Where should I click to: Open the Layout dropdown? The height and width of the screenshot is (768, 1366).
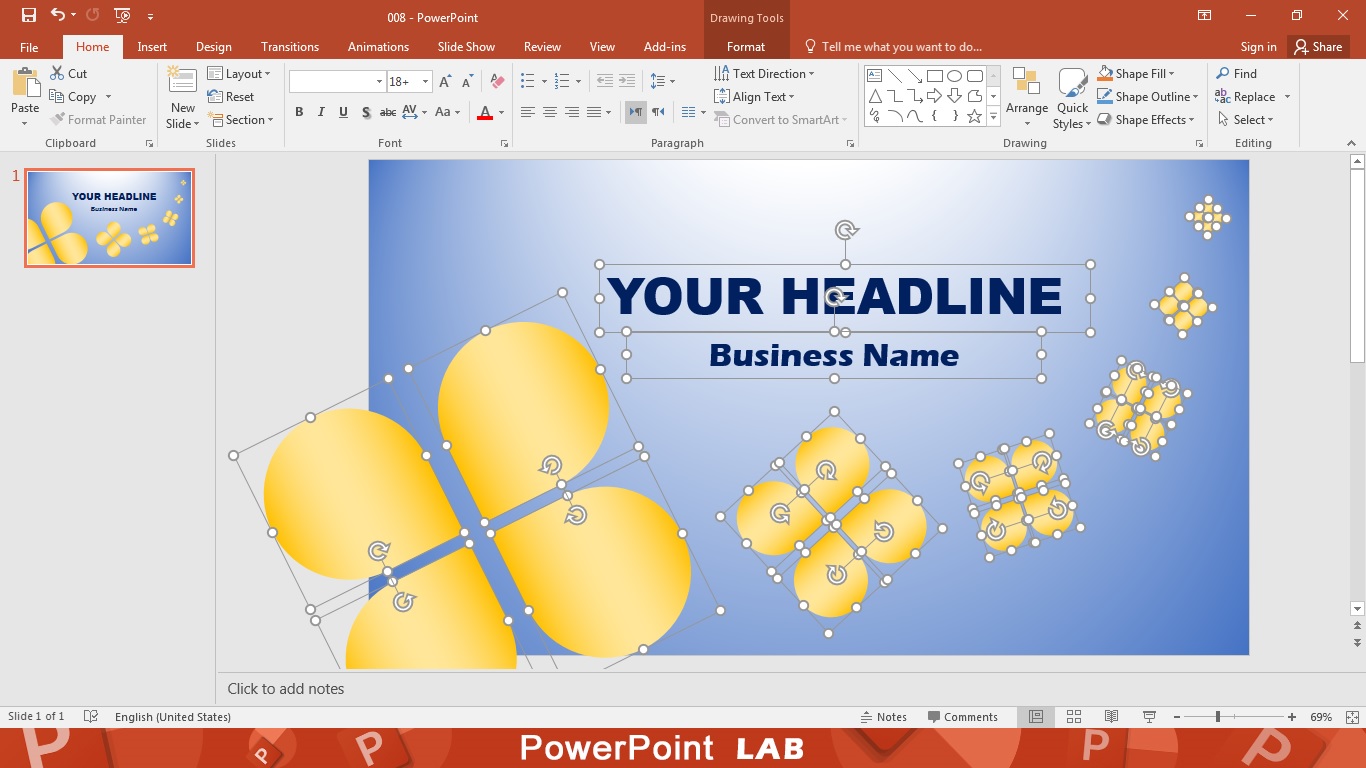[239, 74]
